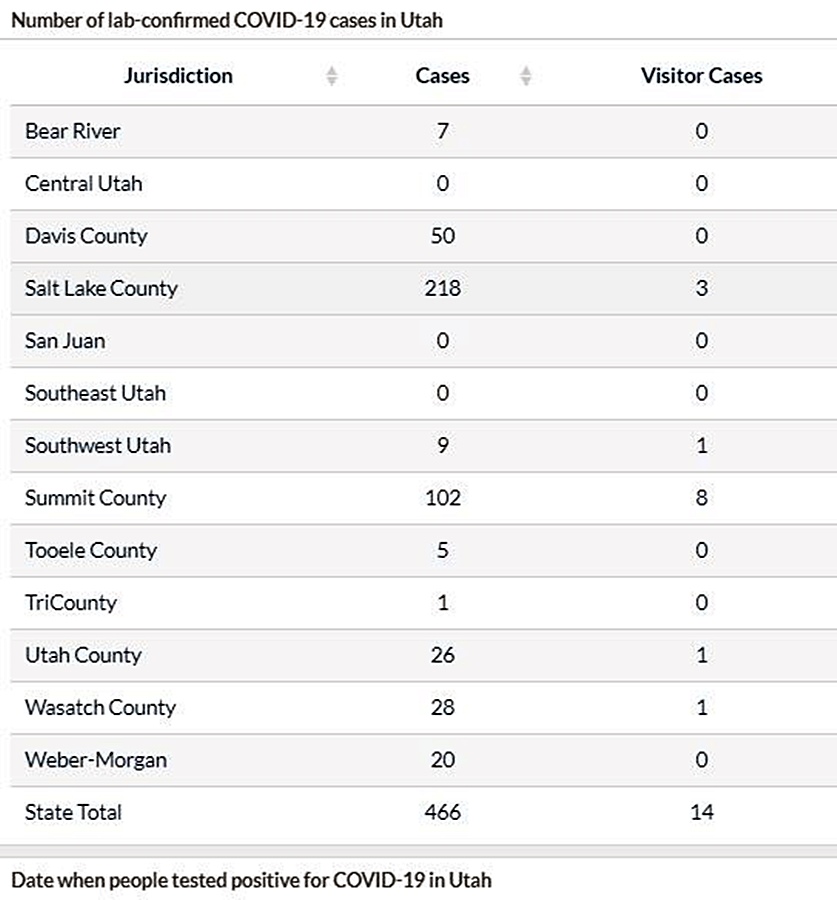
Task: Click the Utah County row
Action: coord(423,655)
